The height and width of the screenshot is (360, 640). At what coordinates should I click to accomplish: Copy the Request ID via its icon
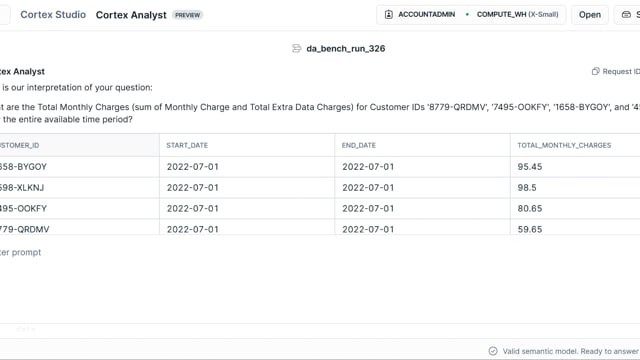point(596,71)
